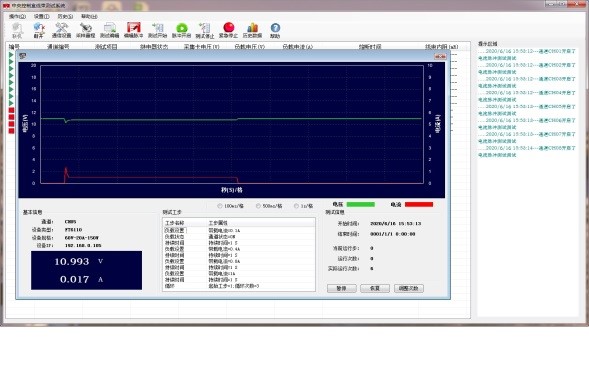Click the CH08 opened log entry
The image size is (589, 375).
526,151
